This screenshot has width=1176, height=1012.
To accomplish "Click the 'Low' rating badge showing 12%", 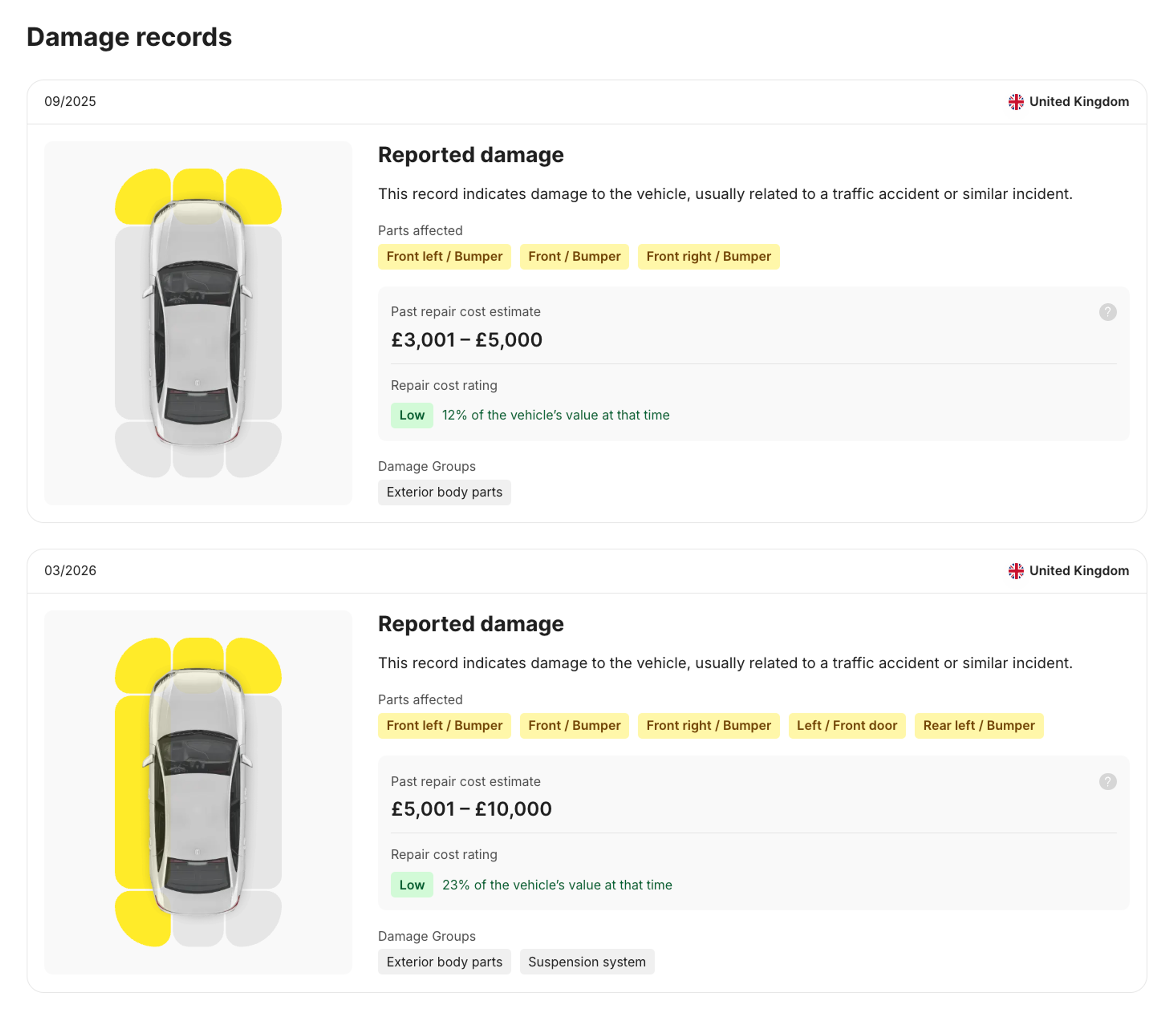I will coord(412,415).
